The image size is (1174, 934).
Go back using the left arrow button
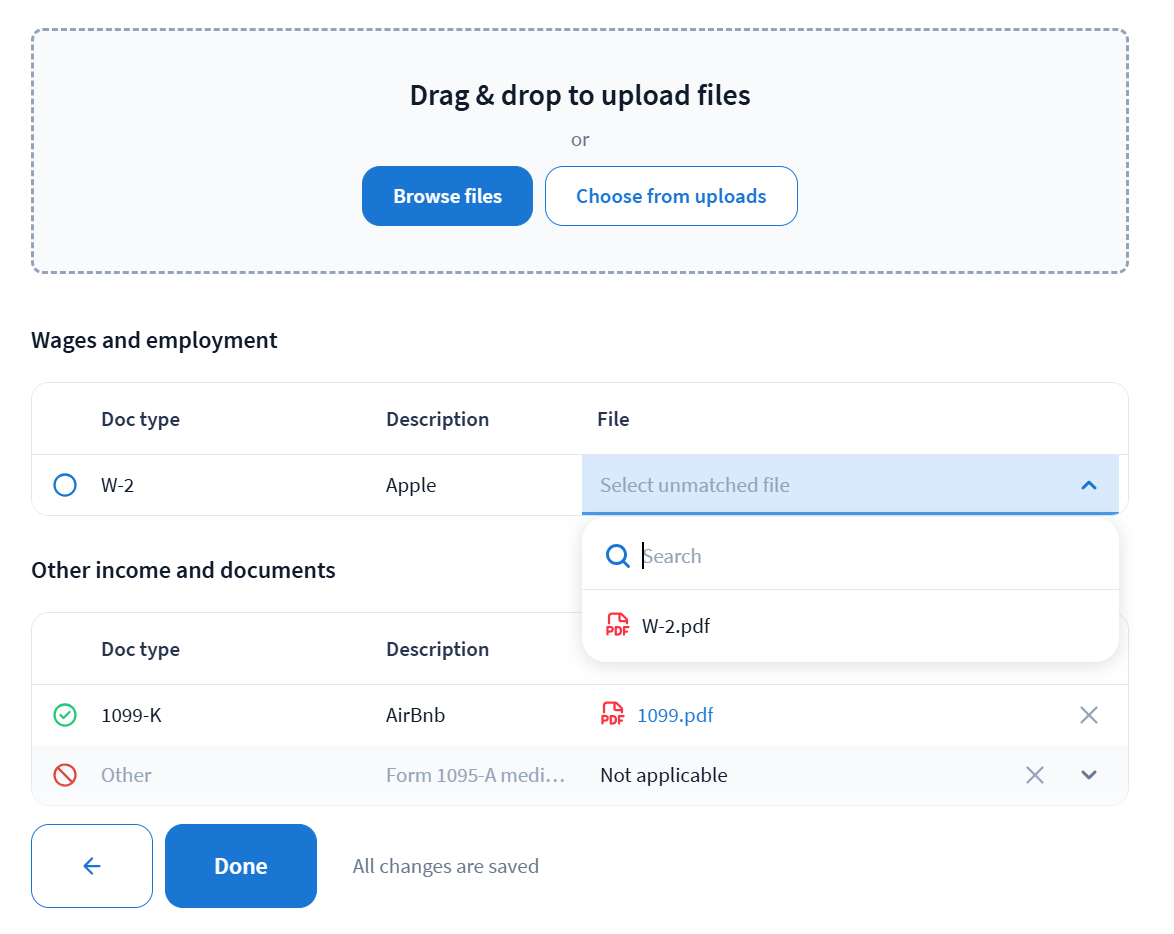[92, 866]
